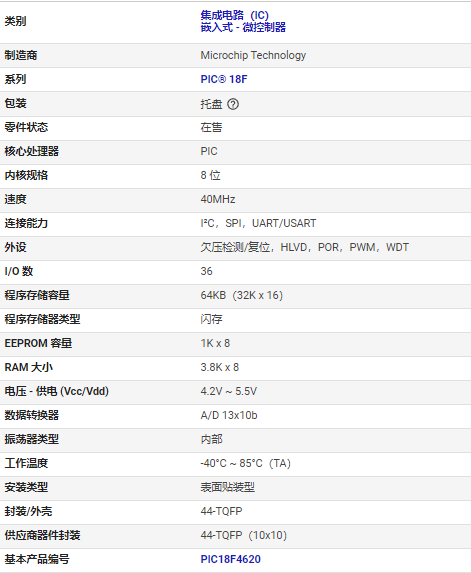Click the -40°C ~ 85°C operating temperature value
Image resolution: width=471 pixels, height=573 pixels.
click(246, 463)
